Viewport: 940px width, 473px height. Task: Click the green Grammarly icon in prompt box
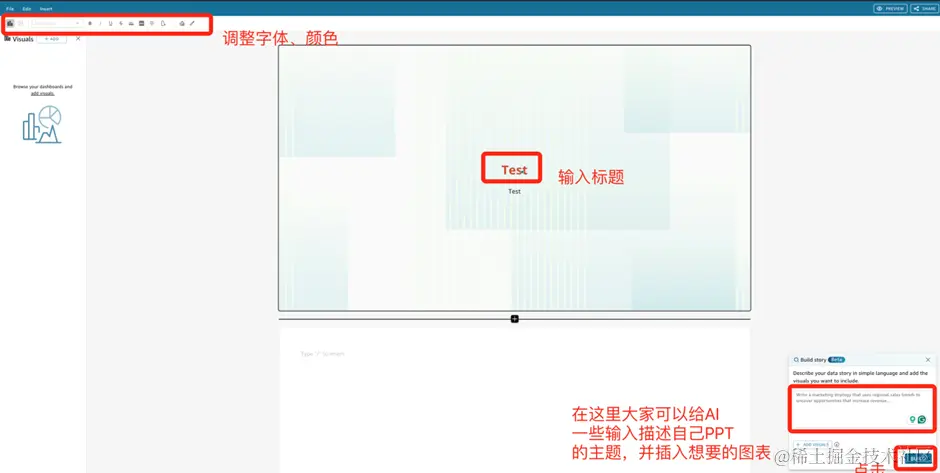922,420
